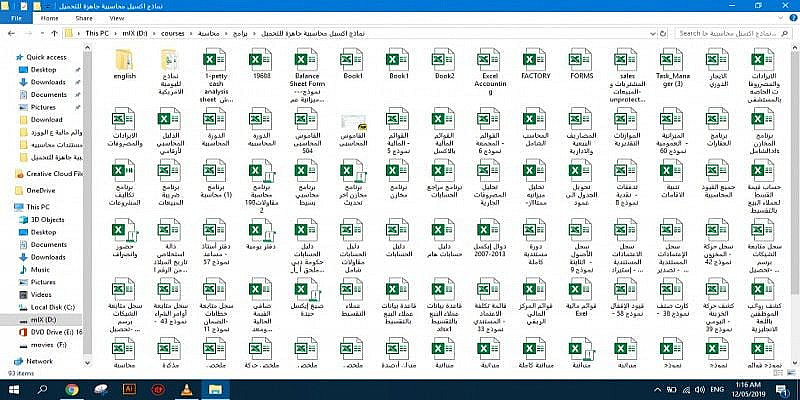The image size is (800, 400).
Task: Open the 19688 Excel file
Action: [261, 64]
